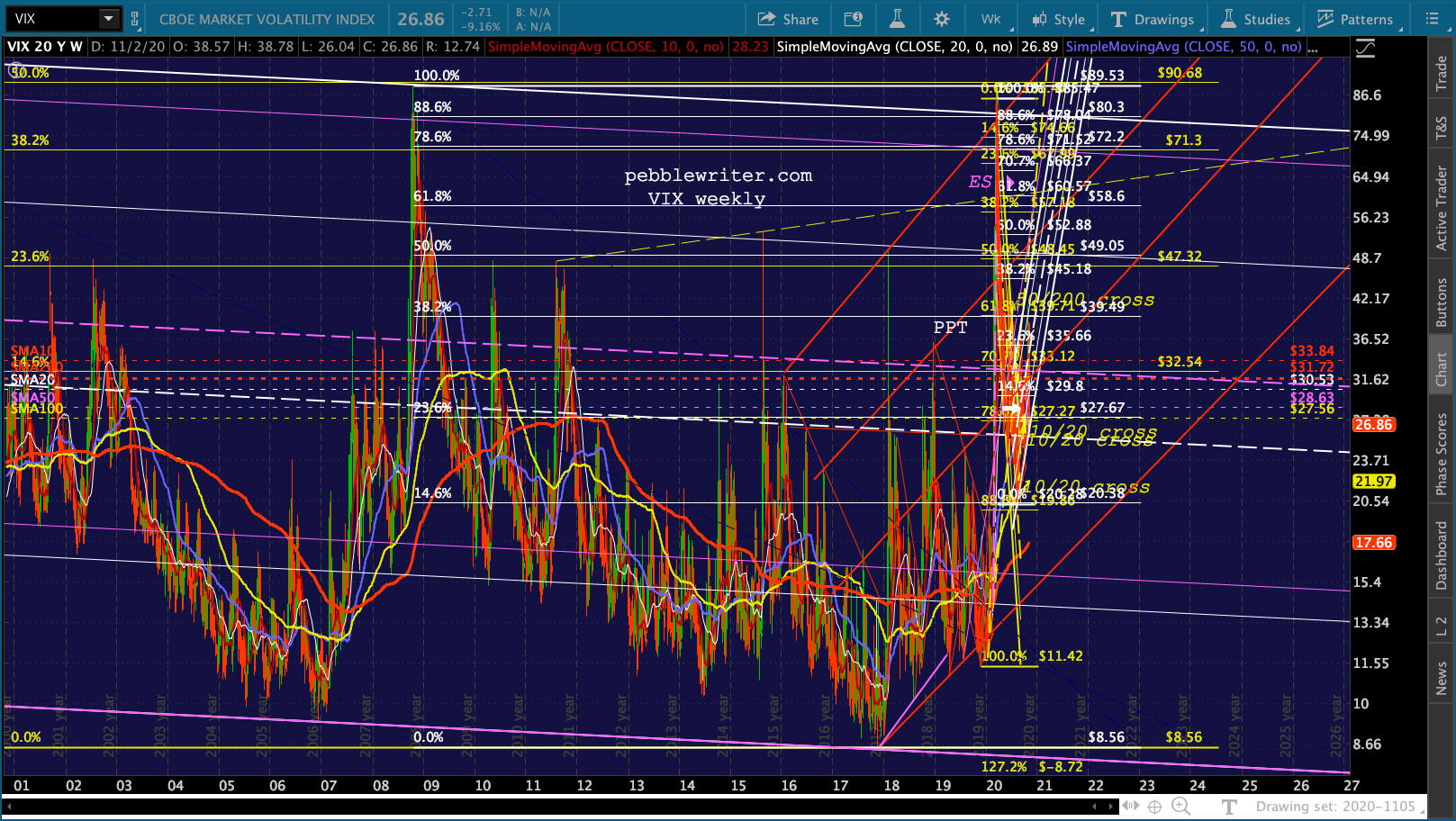
Task: Click the yellow 21.97 price axis bubble
Action: (1373, 482)
